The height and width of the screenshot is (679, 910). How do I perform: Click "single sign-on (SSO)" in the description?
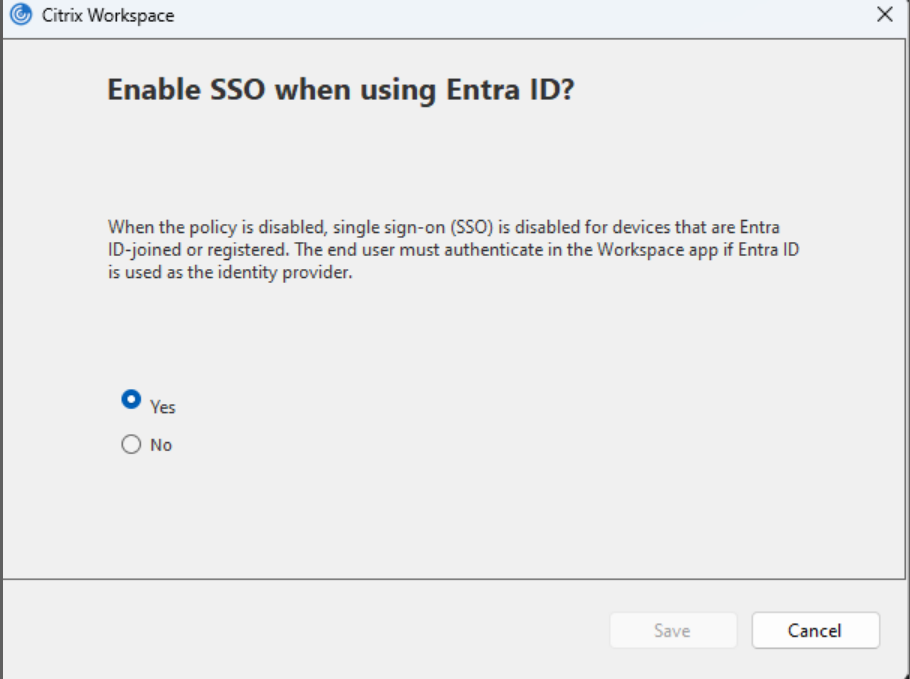tap(383, 227)
